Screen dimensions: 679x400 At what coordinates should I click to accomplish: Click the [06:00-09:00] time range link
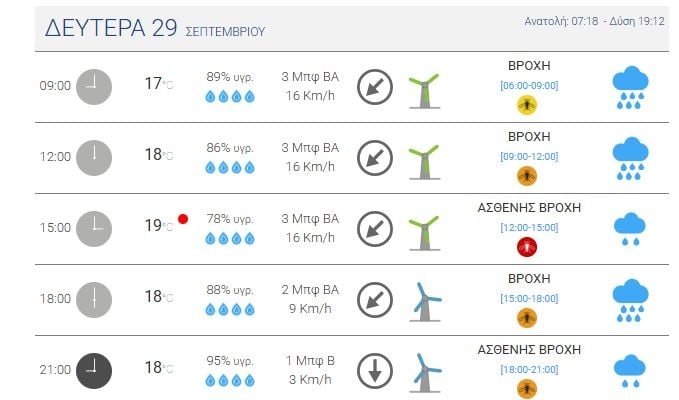click(528, 85)
